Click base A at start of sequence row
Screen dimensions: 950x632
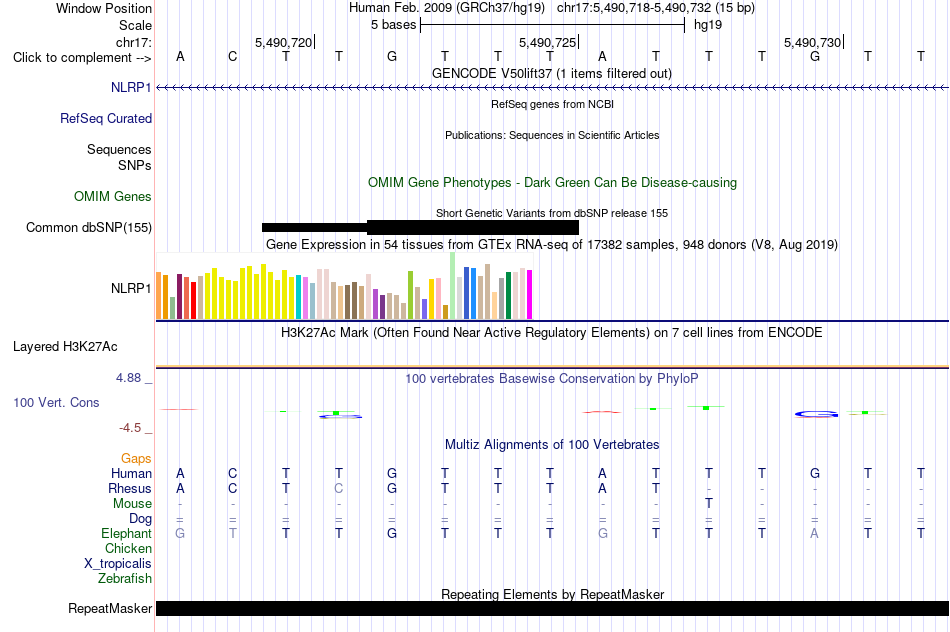[180, 57]
